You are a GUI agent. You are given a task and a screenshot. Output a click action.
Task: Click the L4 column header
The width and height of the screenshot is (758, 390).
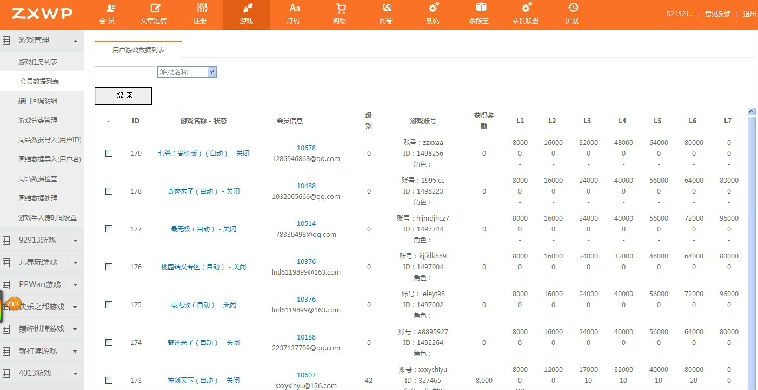click(x=623, y=121)
